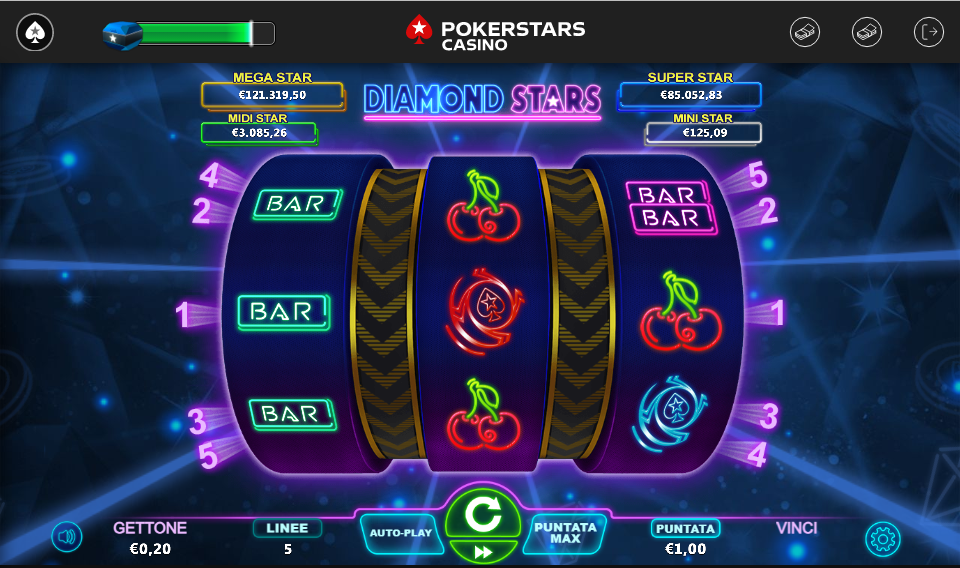Click the exit door icon
The height and width of the screenshot is (568, 960).
[929, 32]
